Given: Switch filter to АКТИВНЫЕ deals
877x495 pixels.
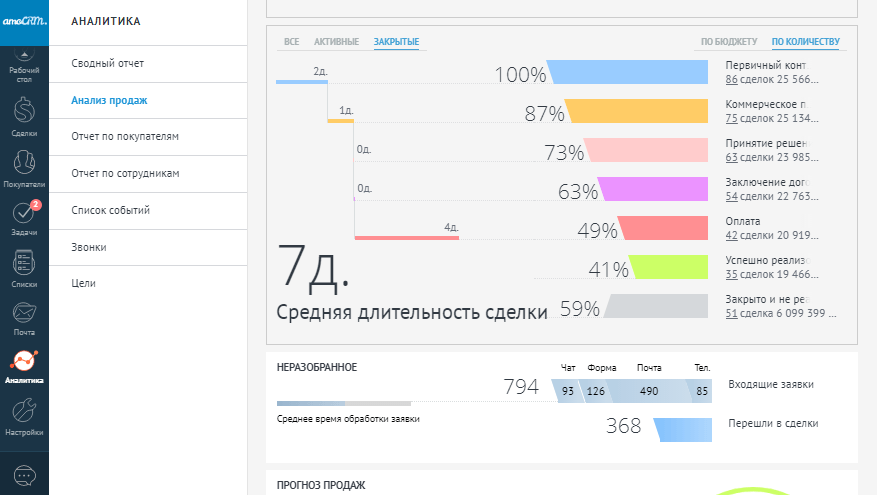Looking at the screenshot, I should [336, 42].
